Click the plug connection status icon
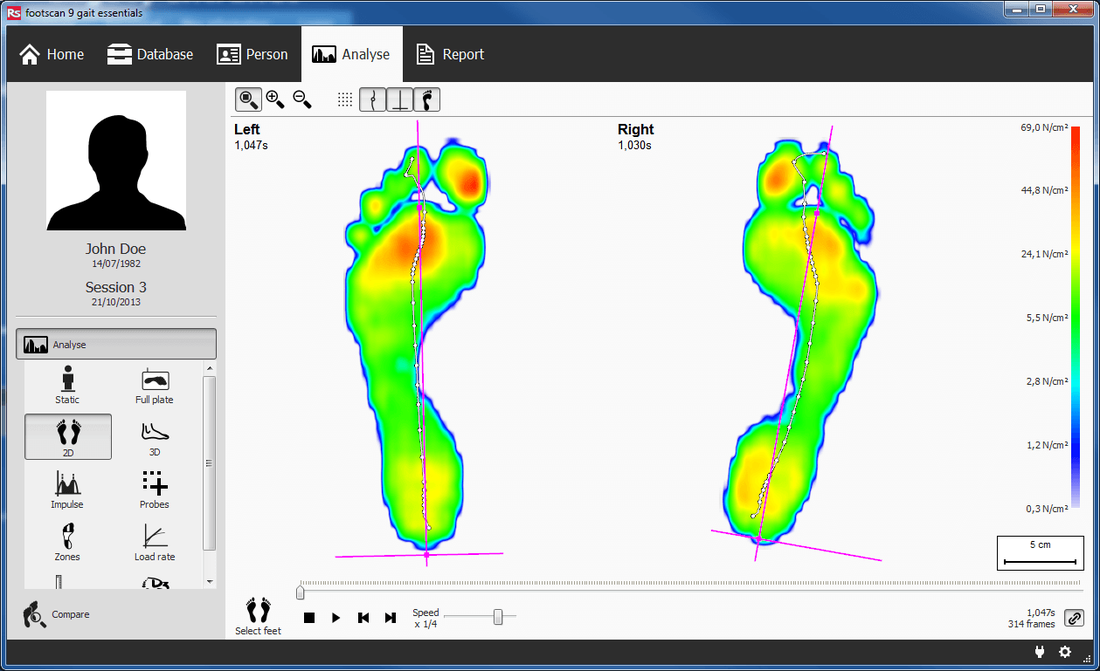Screen dimensions: 1100x671 (x=1040, y=652)
